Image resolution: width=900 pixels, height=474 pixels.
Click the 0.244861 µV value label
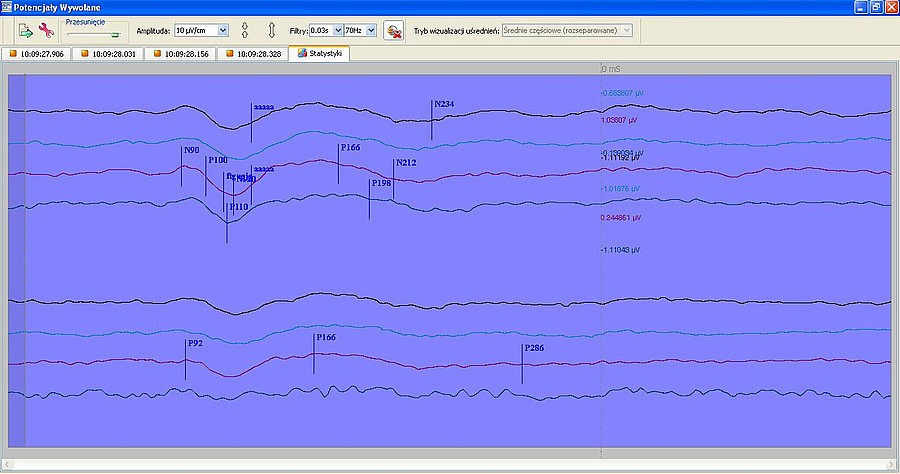pyautogui.click(x=621, y=218)
